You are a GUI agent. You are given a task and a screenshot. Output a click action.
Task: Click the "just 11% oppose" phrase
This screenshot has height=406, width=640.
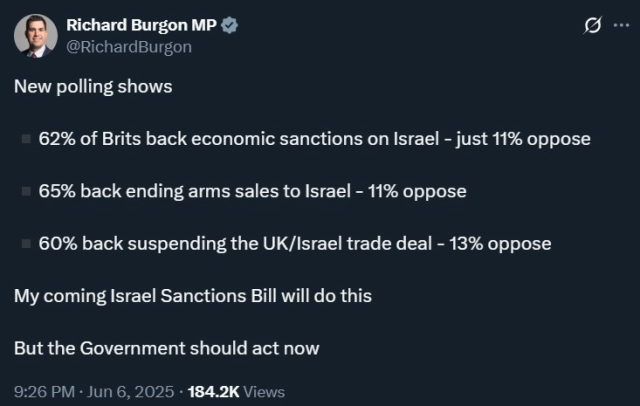click(x=524, y=139)
